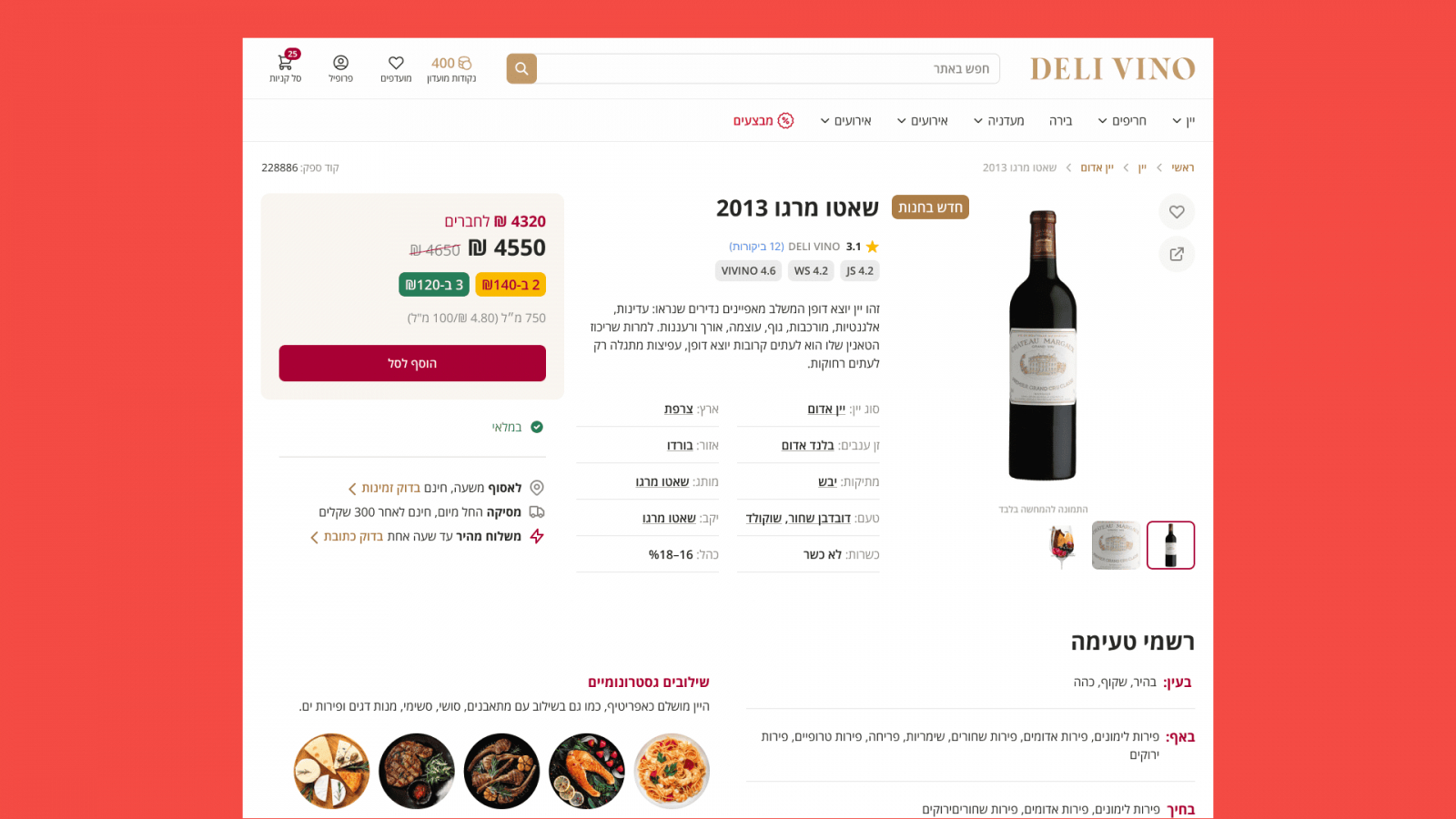
Task: Open the 12 ביקורות reviews link
Action: tap(756, 247)
